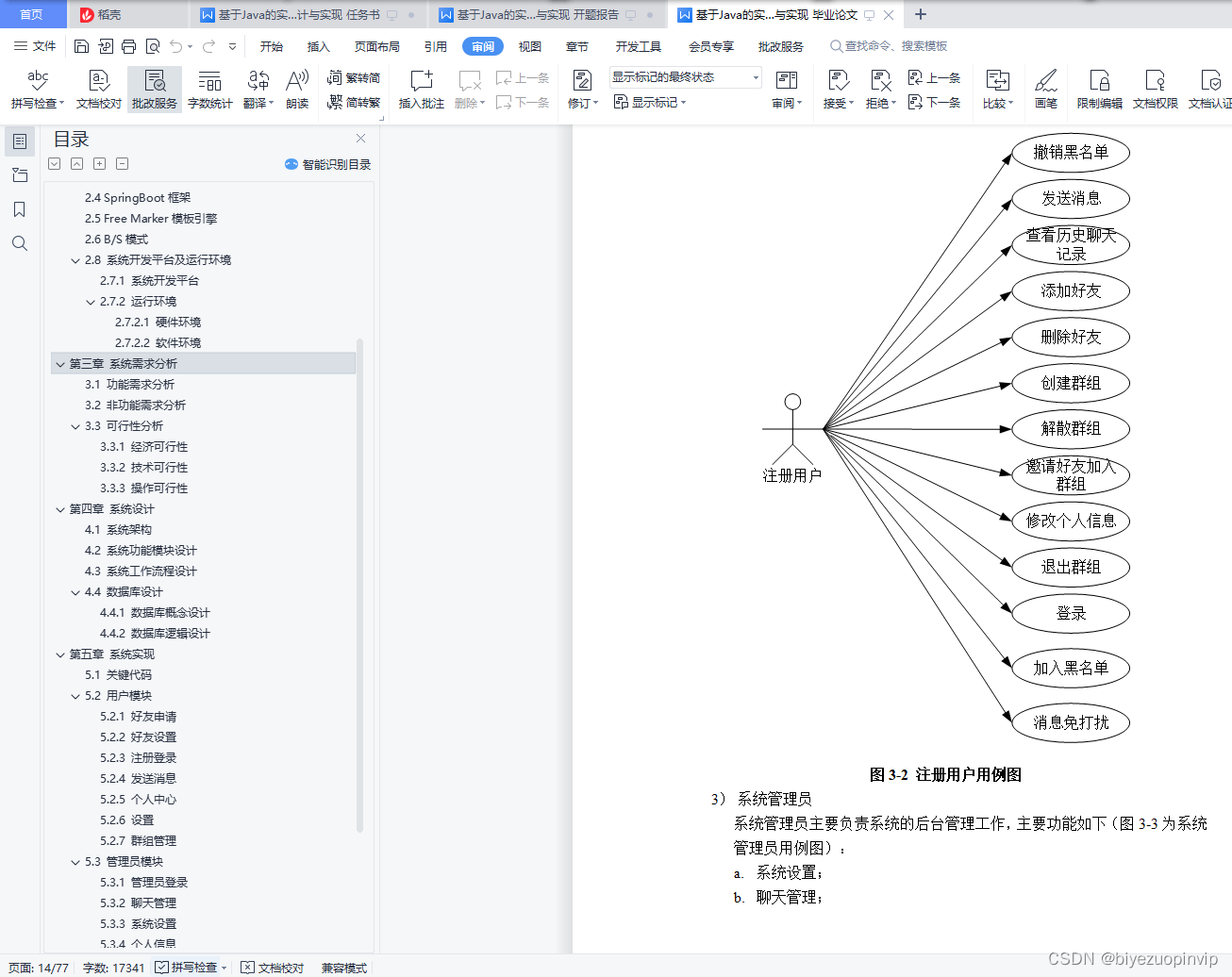Open the review pane (审阅) icon
Screen dimensions: 1232x977
[786, 90]
